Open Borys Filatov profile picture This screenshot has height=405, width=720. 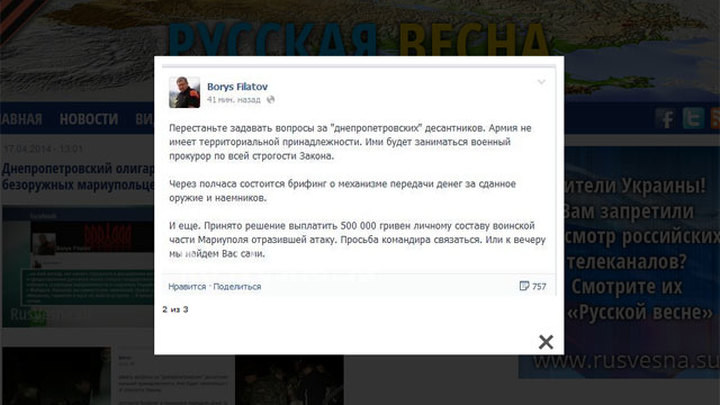coord(185,92)
